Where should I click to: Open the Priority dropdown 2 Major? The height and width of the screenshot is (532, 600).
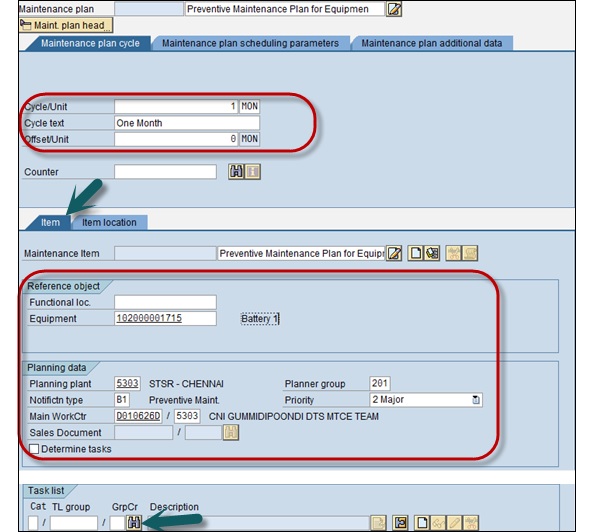click(426, 400)
